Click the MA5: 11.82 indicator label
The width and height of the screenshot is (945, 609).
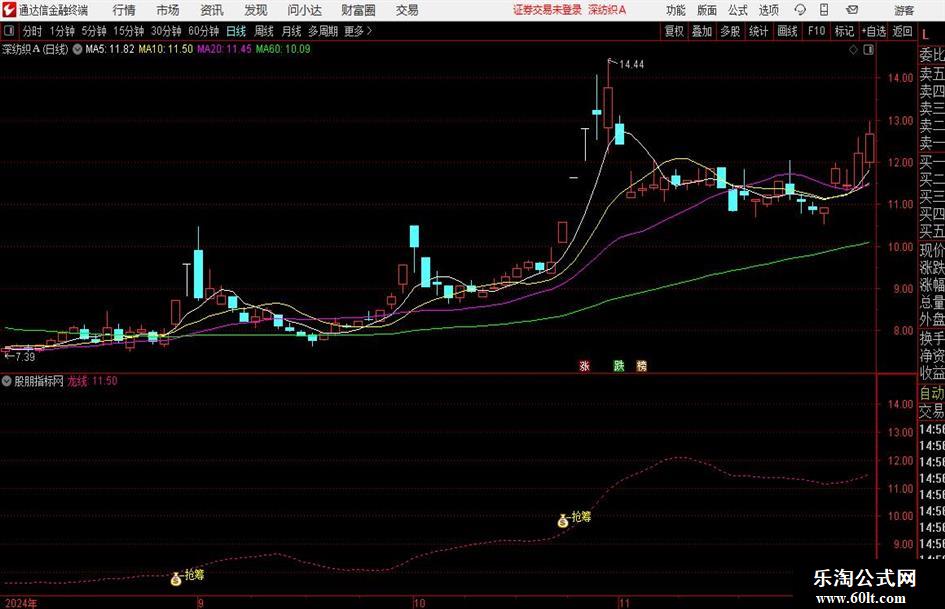(x=110, y=49)
